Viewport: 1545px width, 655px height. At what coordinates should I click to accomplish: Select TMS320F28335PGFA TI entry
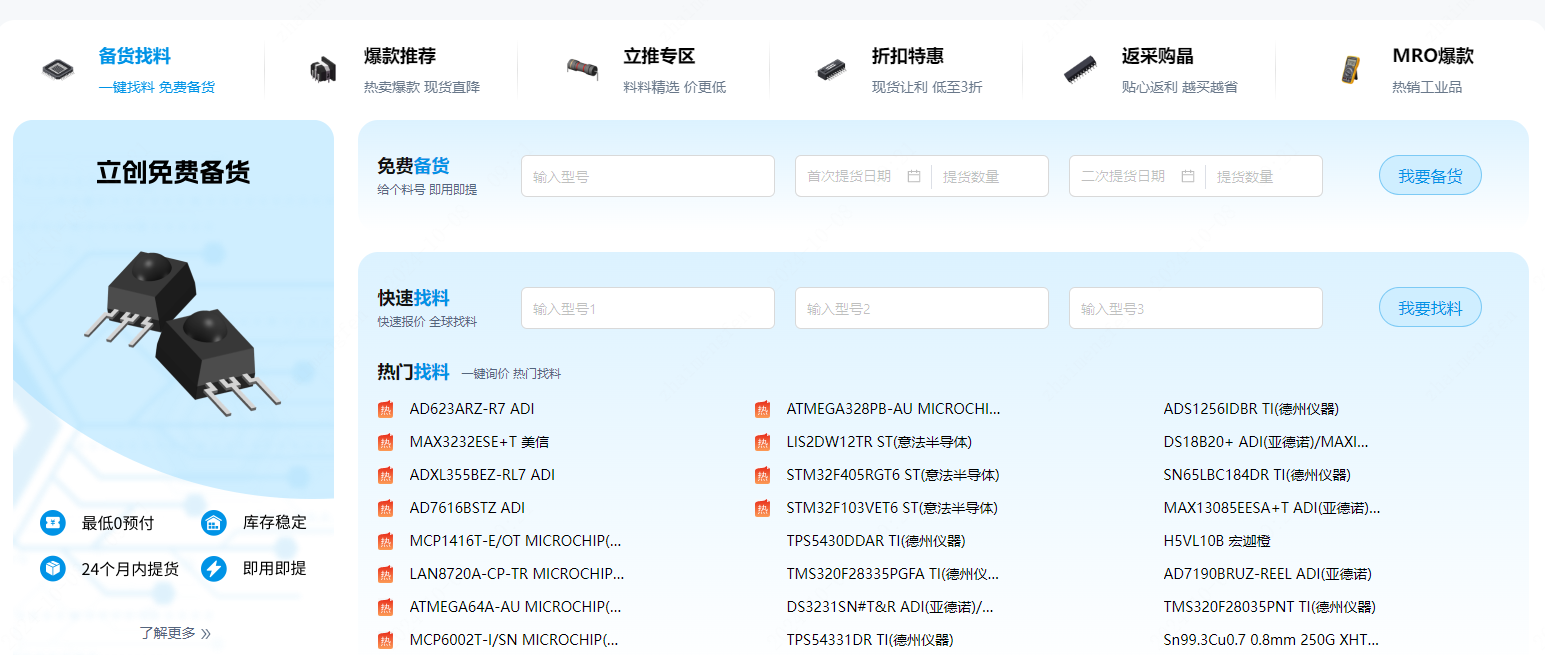click(893, 574)
